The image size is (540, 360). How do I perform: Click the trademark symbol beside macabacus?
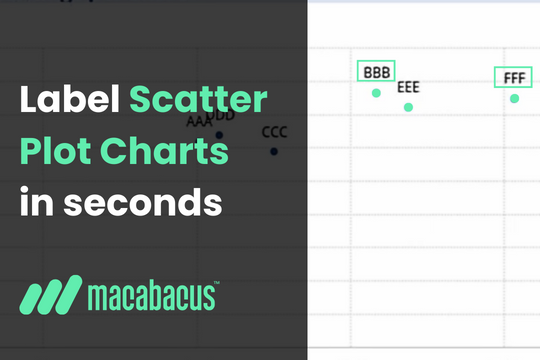click(217, 283)
